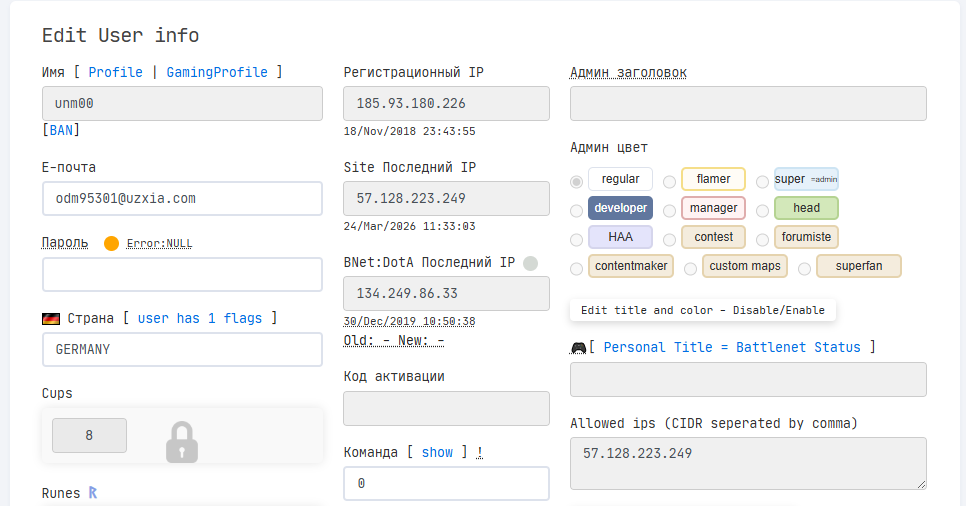The height and width of the screenshot is (506, 966).
Task: Click the Runes R icon
Action: 92,493
